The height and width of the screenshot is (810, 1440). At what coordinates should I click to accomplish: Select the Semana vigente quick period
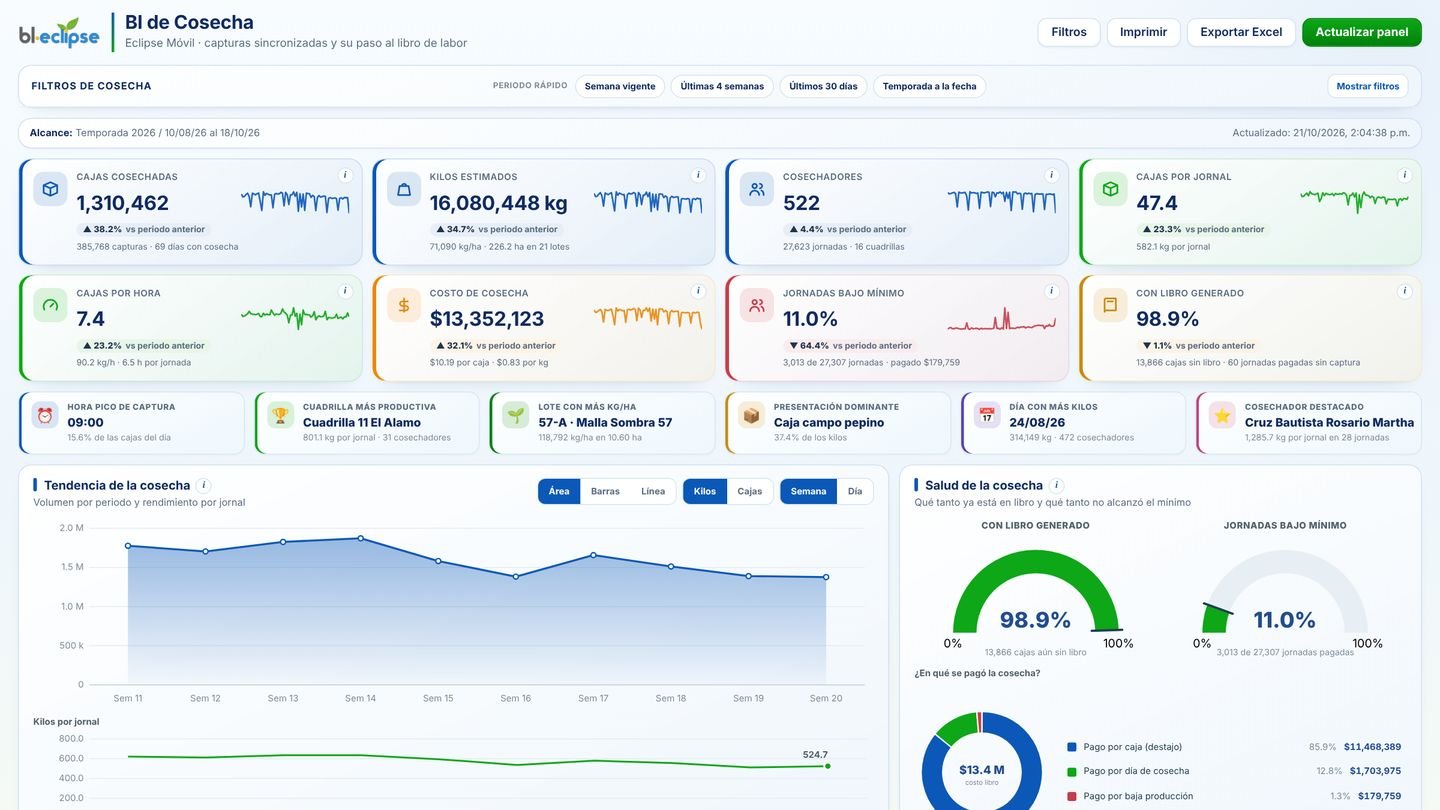tap(620, 86)
